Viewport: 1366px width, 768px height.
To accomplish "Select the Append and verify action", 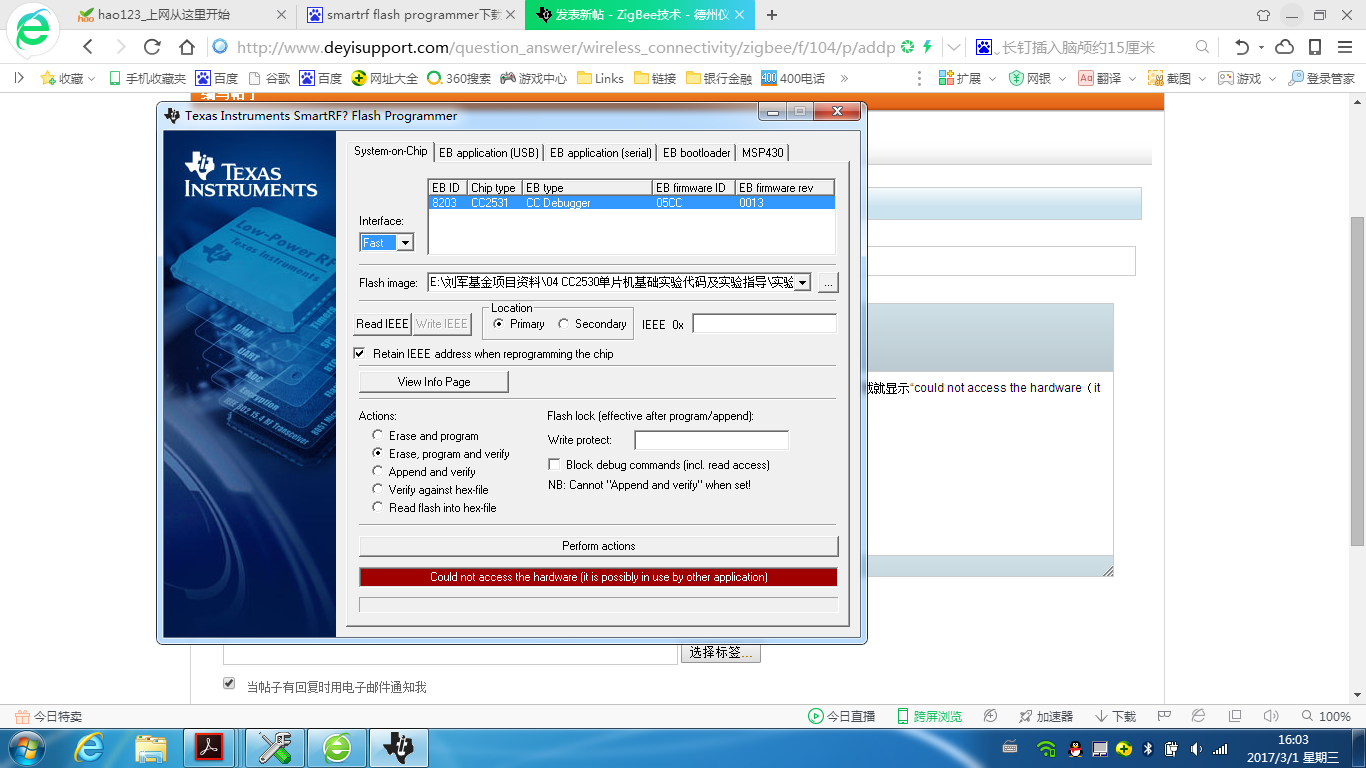I will coord(378,472).
